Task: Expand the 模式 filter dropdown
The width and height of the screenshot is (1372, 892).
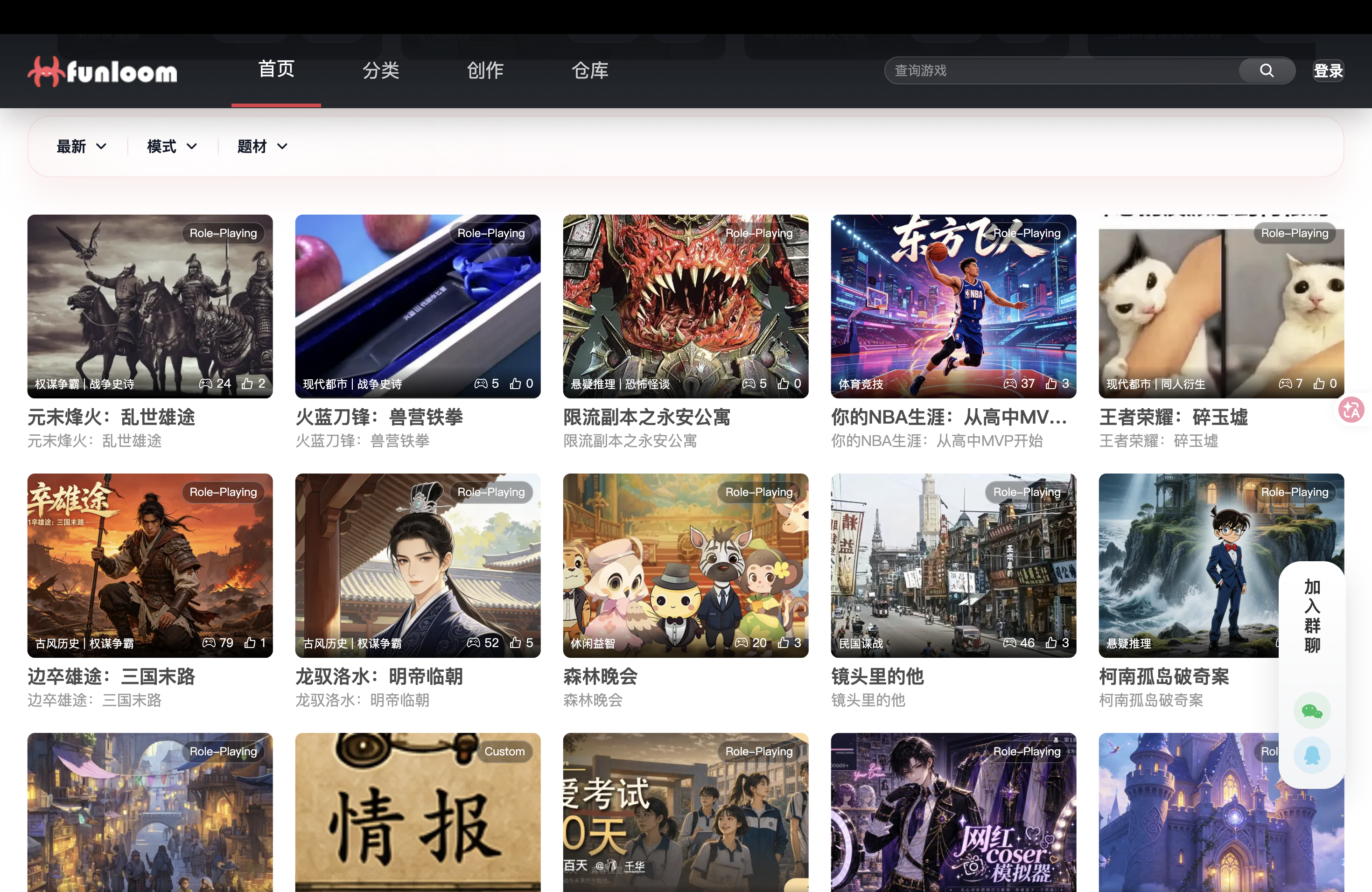Action: (x=172, y=146)
